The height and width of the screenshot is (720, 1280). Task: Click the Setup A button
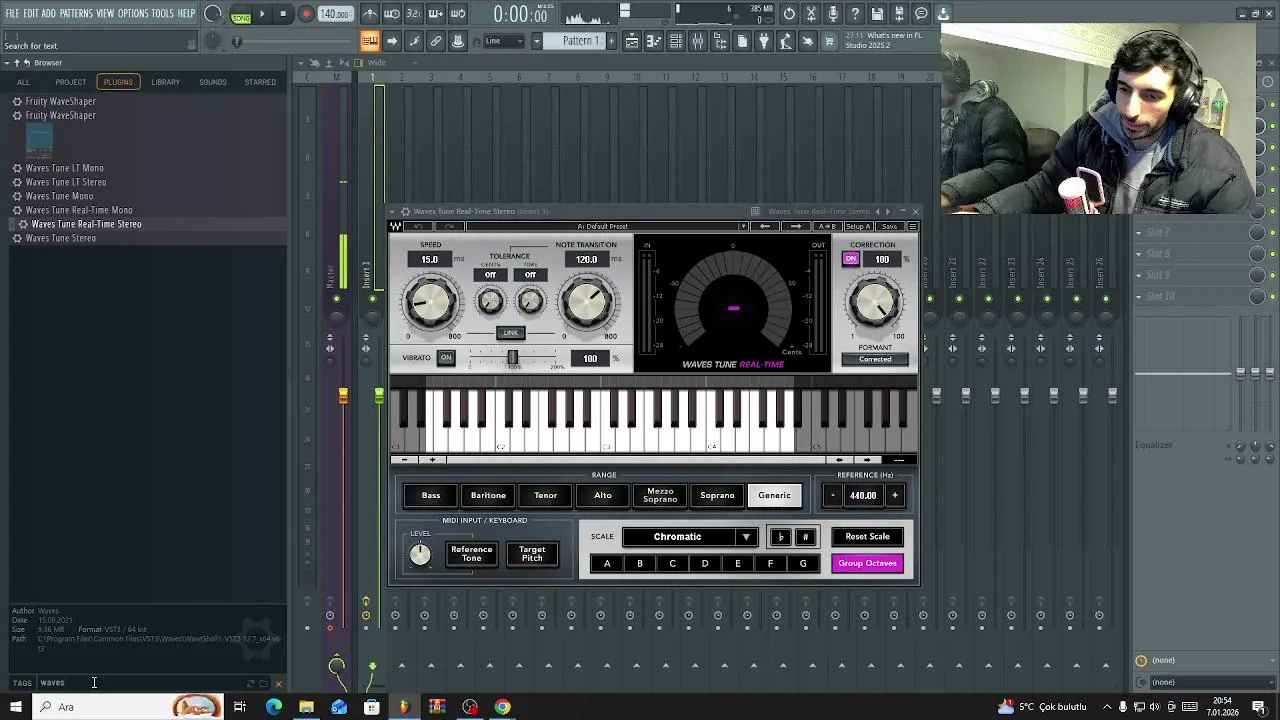tap(858, 226)
